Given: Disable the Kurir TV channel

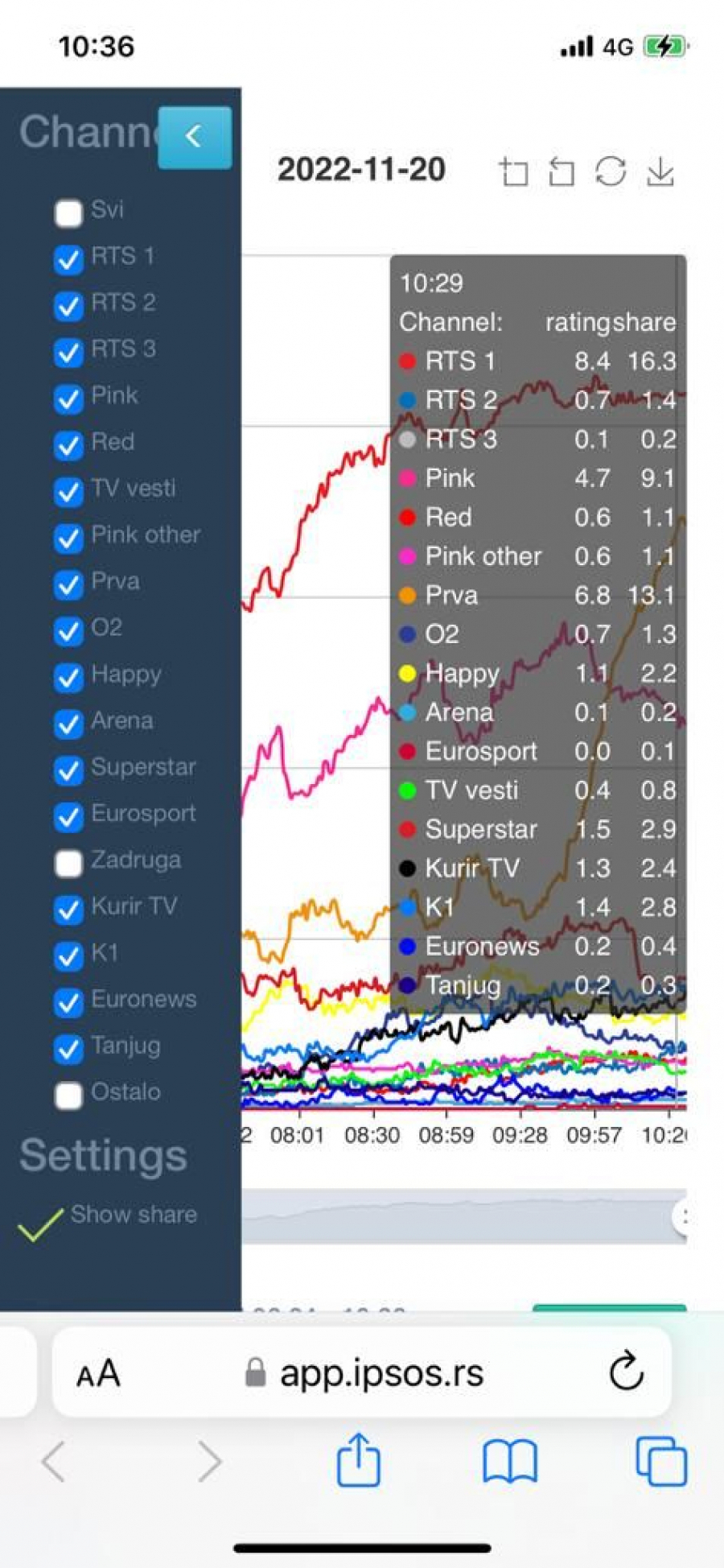Looking at the screenshot, I should point(68,910).
